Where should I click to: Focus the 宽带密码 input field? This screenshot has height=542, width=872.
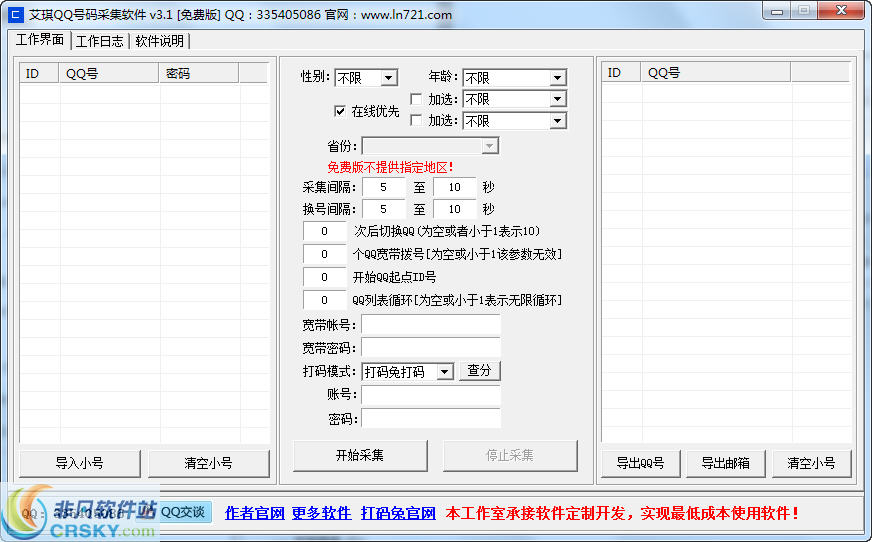[x=430, y=347]
